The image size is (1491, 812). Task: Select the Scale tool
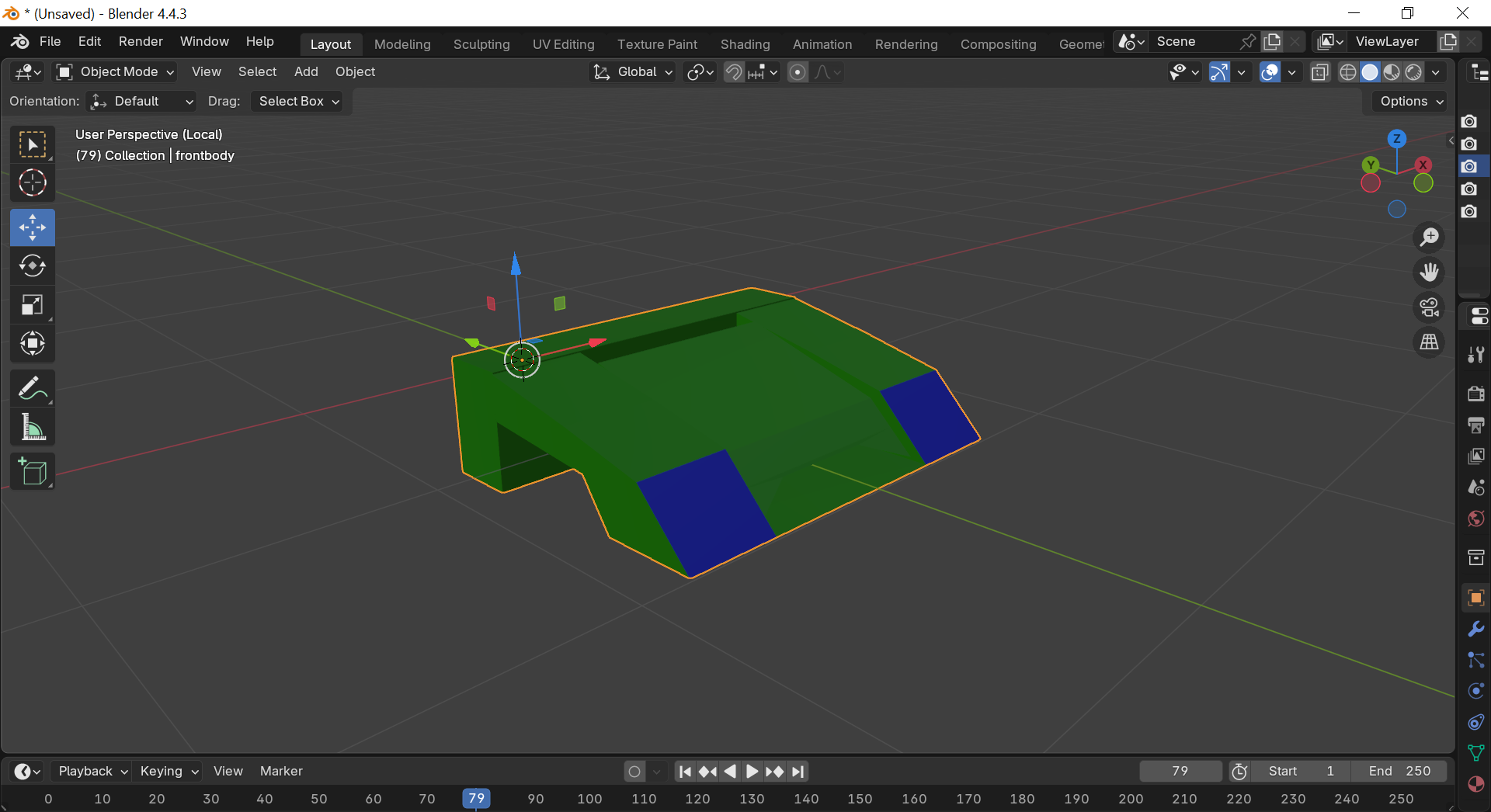tap(32, 305)
